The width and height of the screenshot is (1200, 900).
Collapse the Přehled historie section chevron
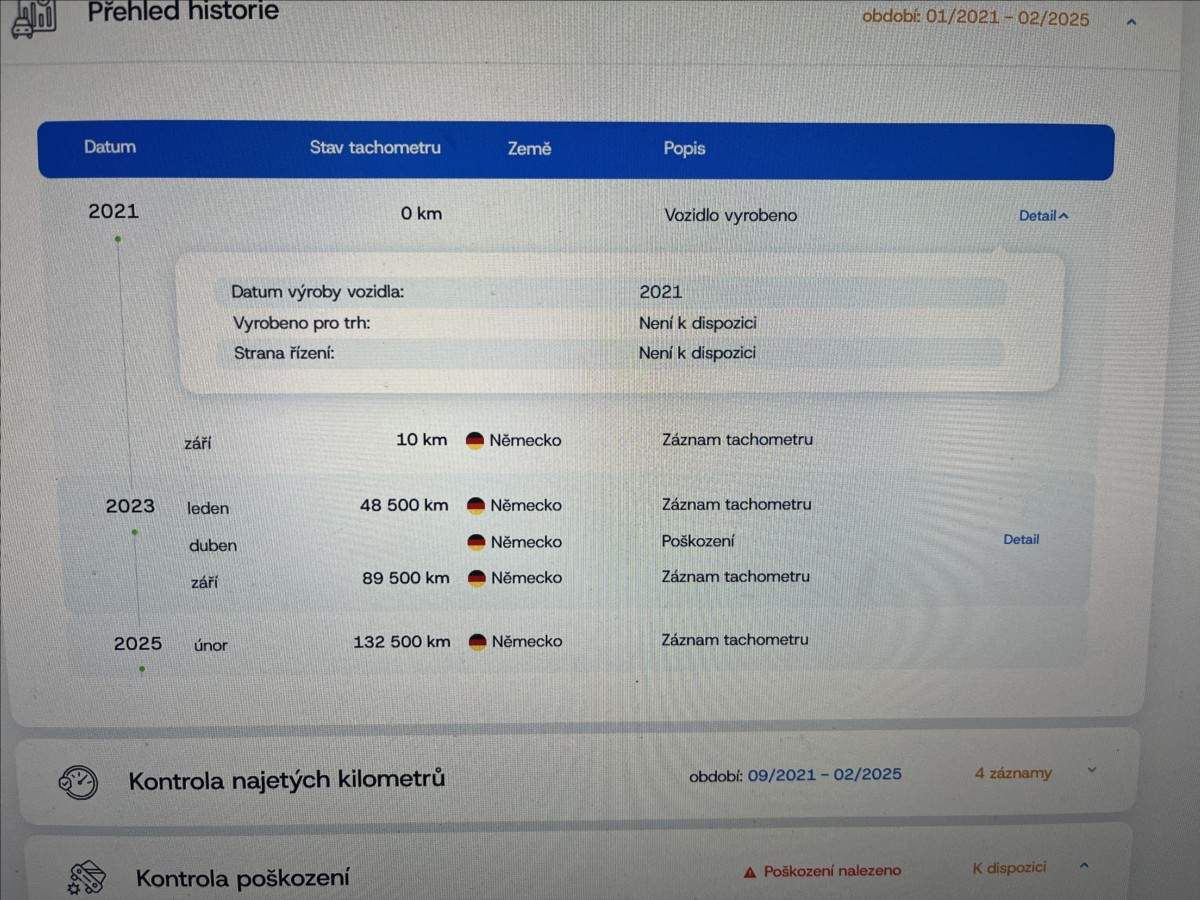coord(1131,20)
